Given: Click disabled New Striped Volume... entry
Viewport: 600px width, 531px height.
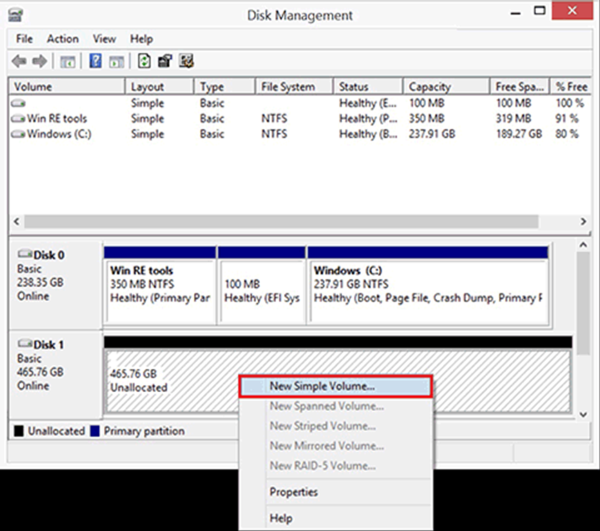Looking at the screenshot, I should [336, 426].
